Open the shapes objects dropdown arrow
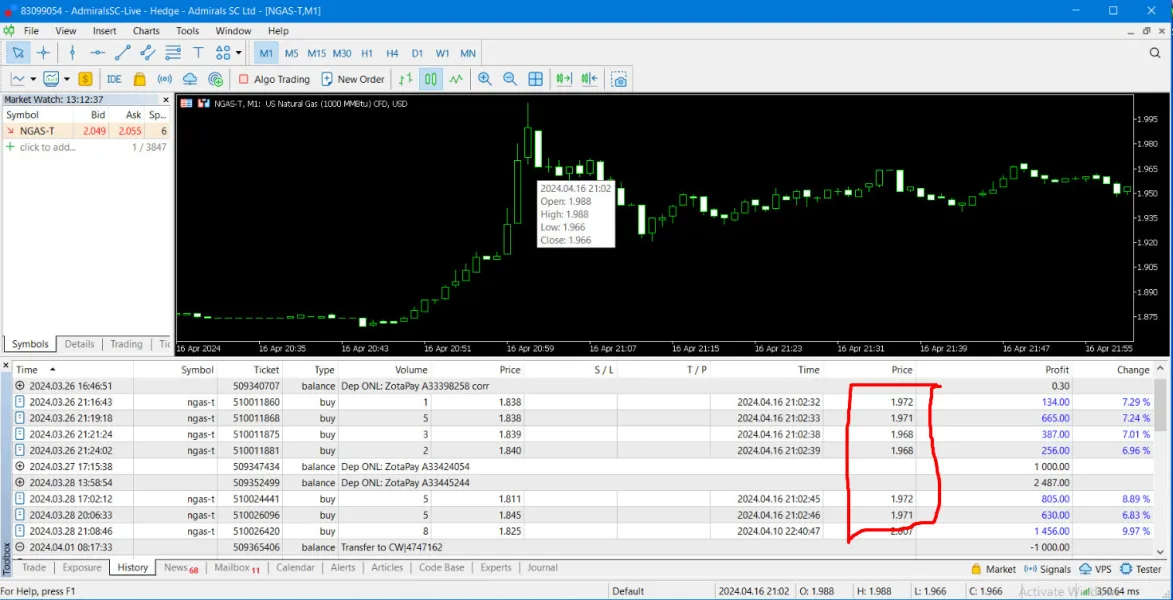 (x=239, y=53)
